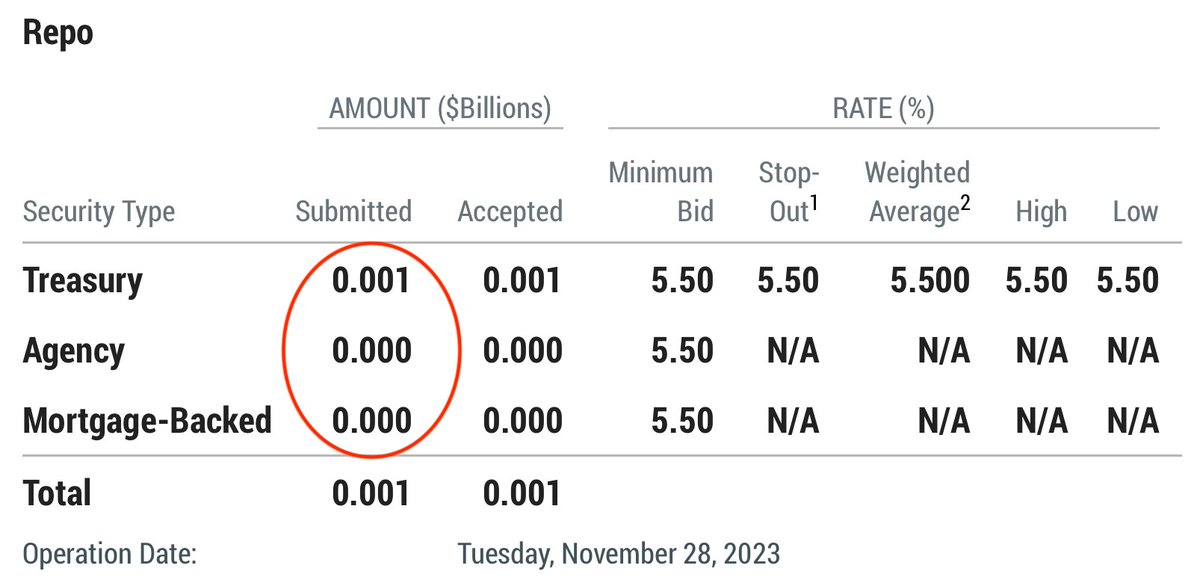This screenshot has width=1200, height=583.
Task: Click the High rate column header
Action: (1041, 212)
